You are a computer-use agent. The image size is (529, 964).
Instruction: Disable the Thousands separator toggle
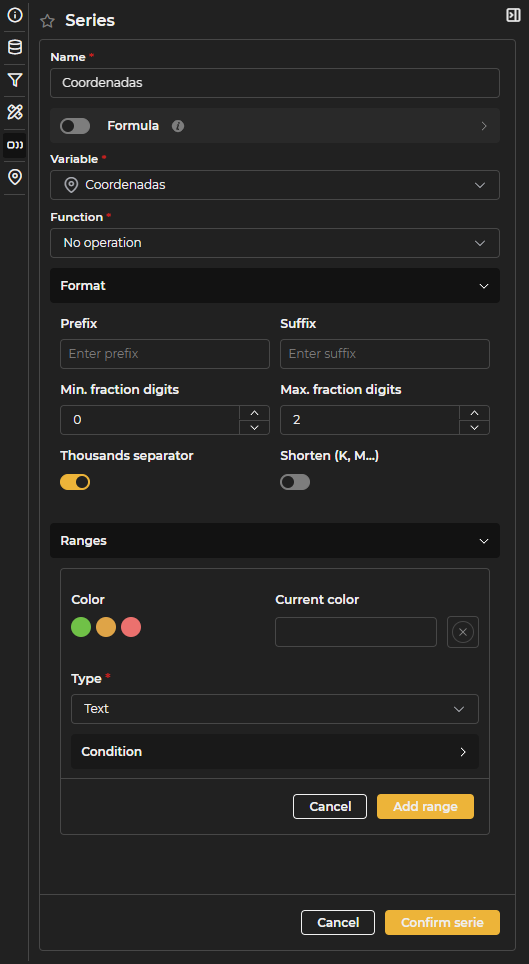pos(75,482)
